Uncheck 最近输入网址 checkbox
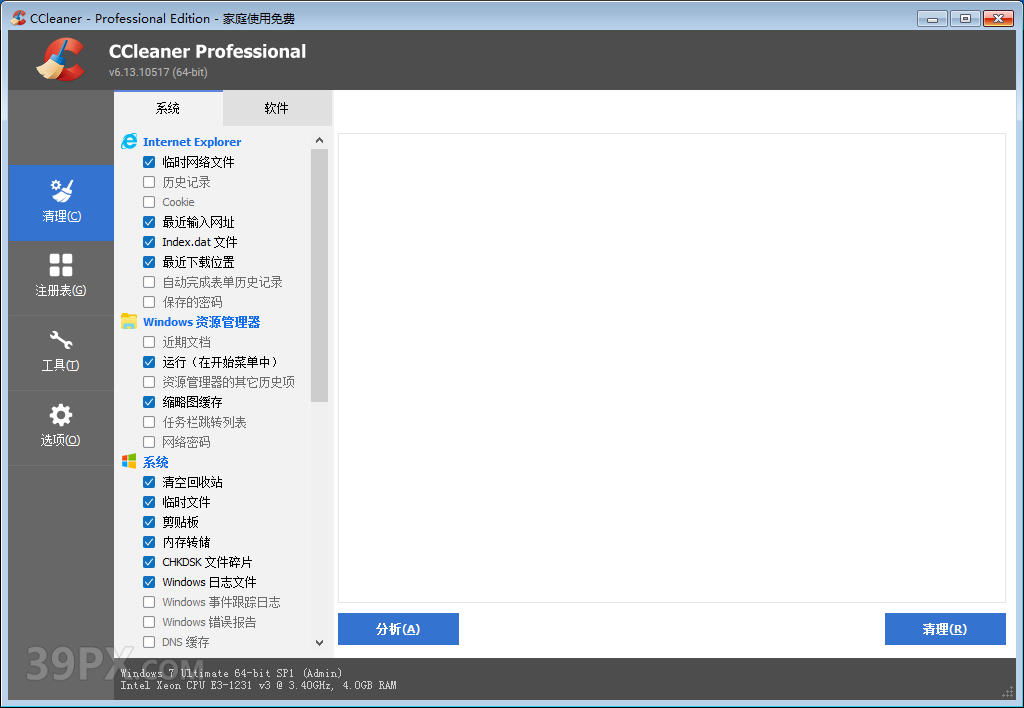This screenshot has width=1024, height=708. tap(149, 222)
